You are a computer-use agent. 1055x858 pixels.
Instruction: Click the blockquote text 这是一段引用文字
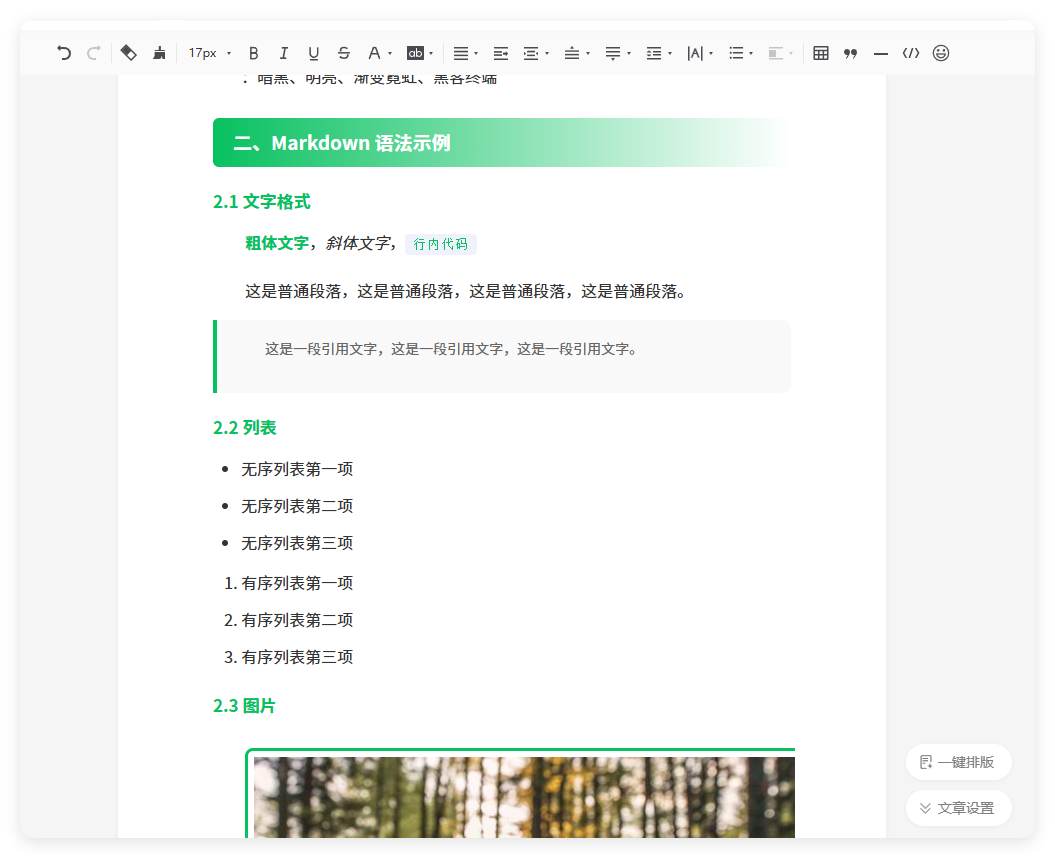point(451,349)
